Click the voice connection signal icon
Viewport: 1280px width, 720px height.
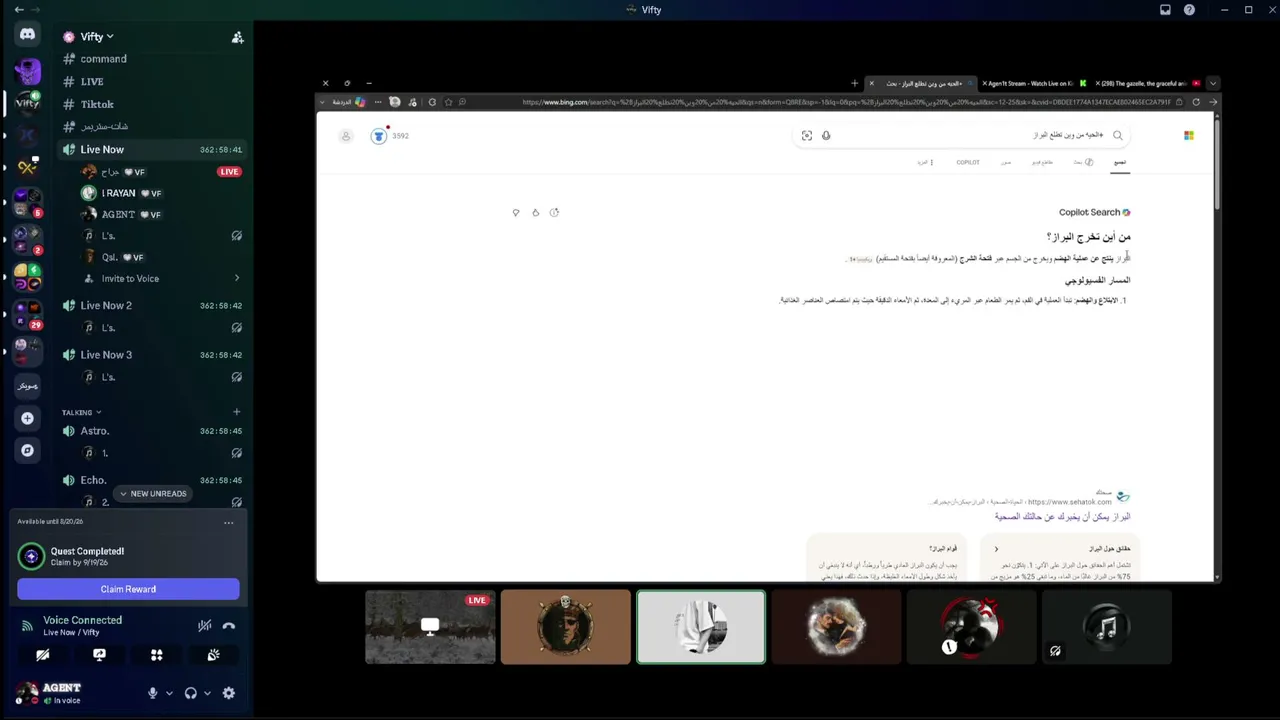click(27, 626)
